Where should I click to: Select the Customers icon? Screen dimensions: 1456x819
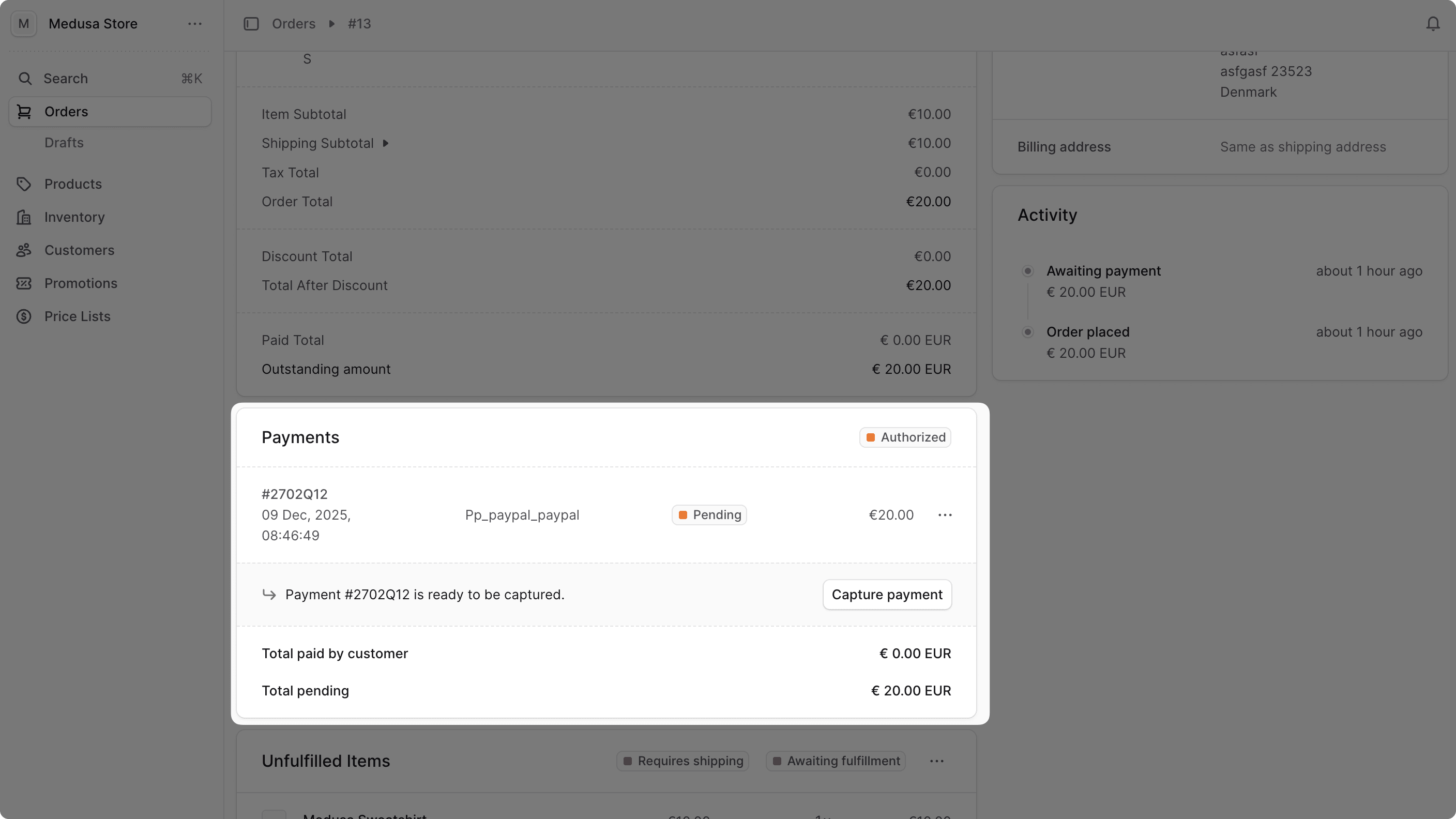pyautogui.click(x=24, y=250)
